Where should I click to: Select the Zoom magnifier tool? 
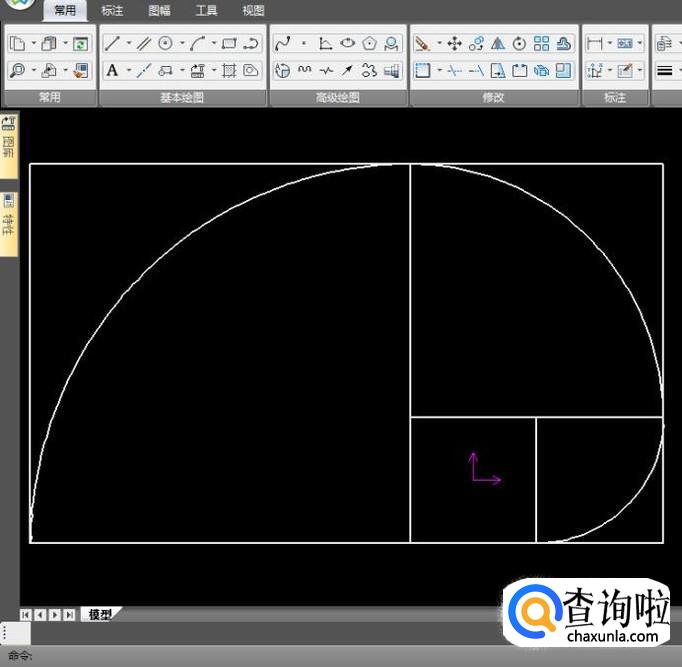(x=17, y=71)
